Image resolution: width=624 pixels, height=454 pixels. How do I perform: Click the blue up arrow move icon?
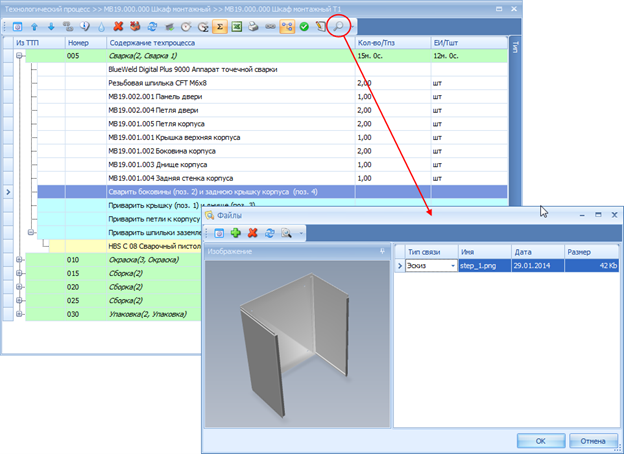tap(33, 27)
